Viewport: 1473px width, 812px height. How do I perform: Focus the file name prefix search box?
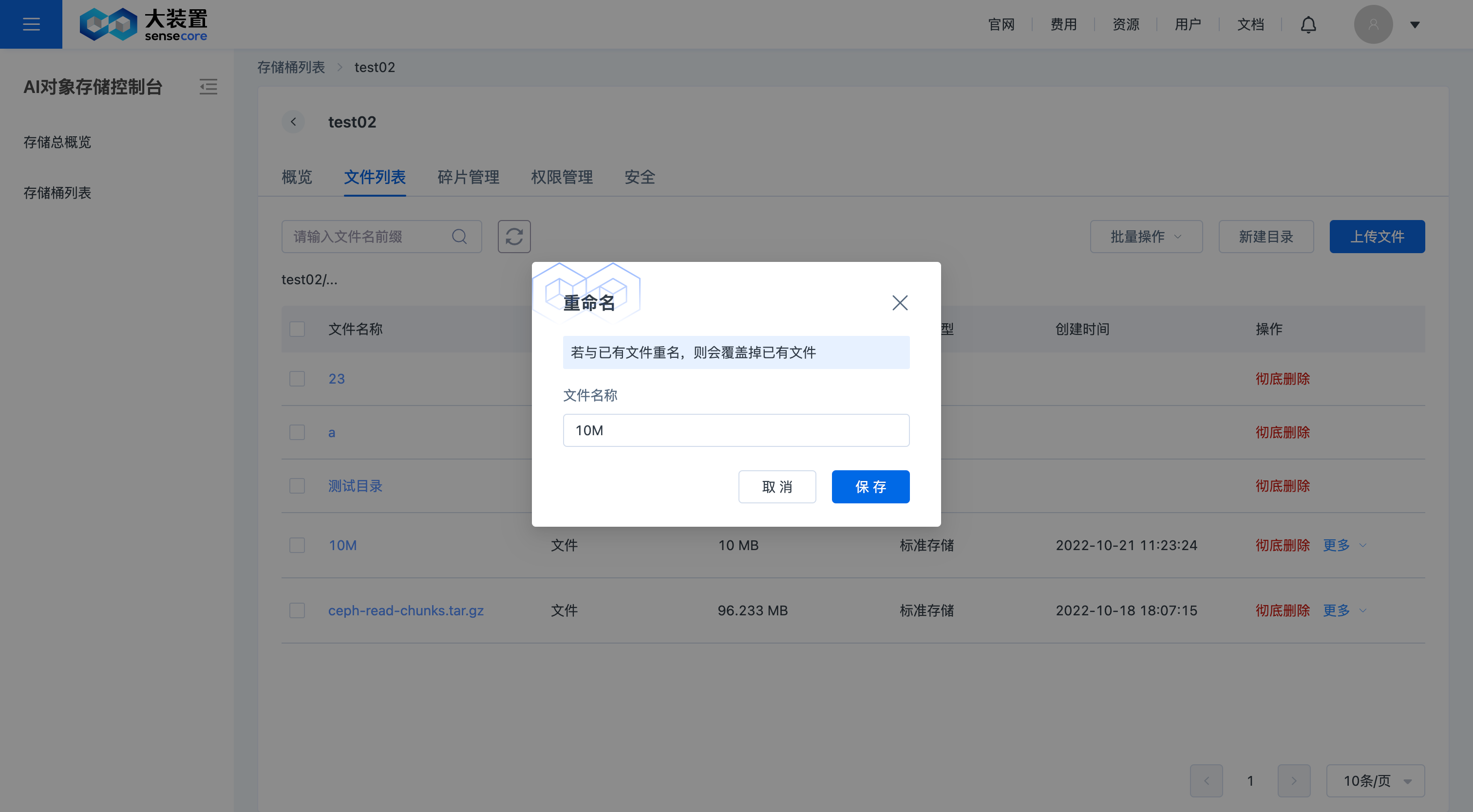click(x=381, y=237)
